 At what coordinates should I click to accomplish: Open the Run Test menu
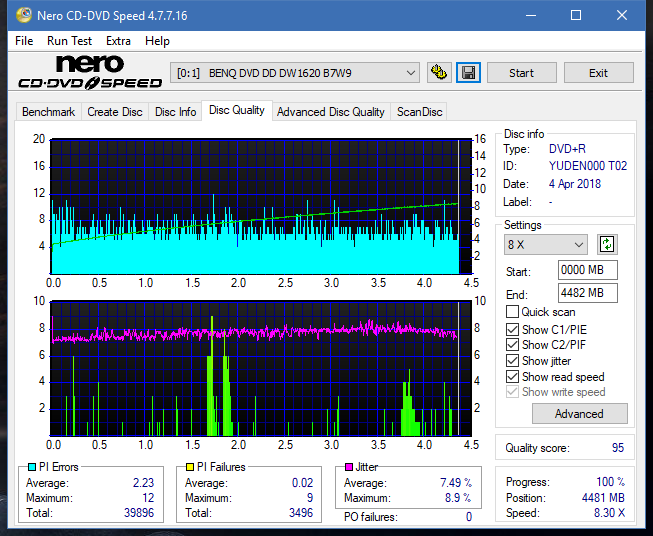(x=69, y=41)
